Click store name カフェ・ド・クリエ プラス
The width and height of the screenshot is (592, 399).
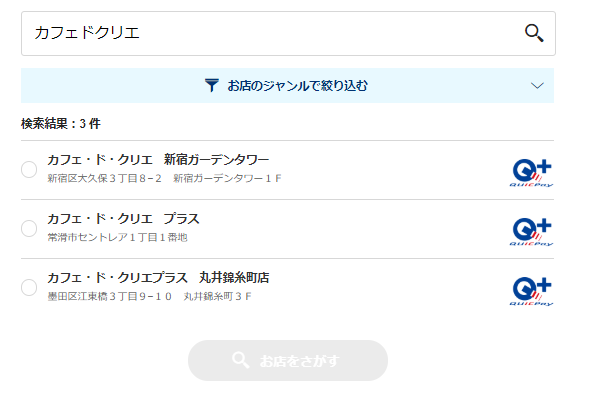pyautogui.click(x=123, y=219)
